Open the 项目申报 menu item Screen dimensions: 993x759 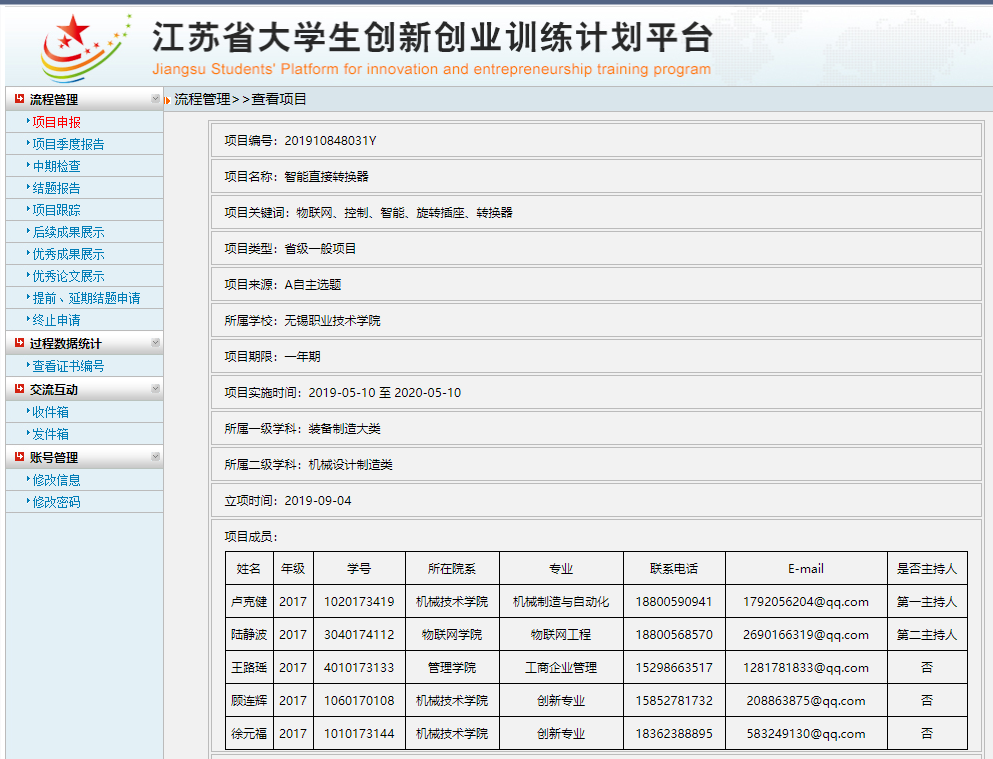[x=56, y=122]
